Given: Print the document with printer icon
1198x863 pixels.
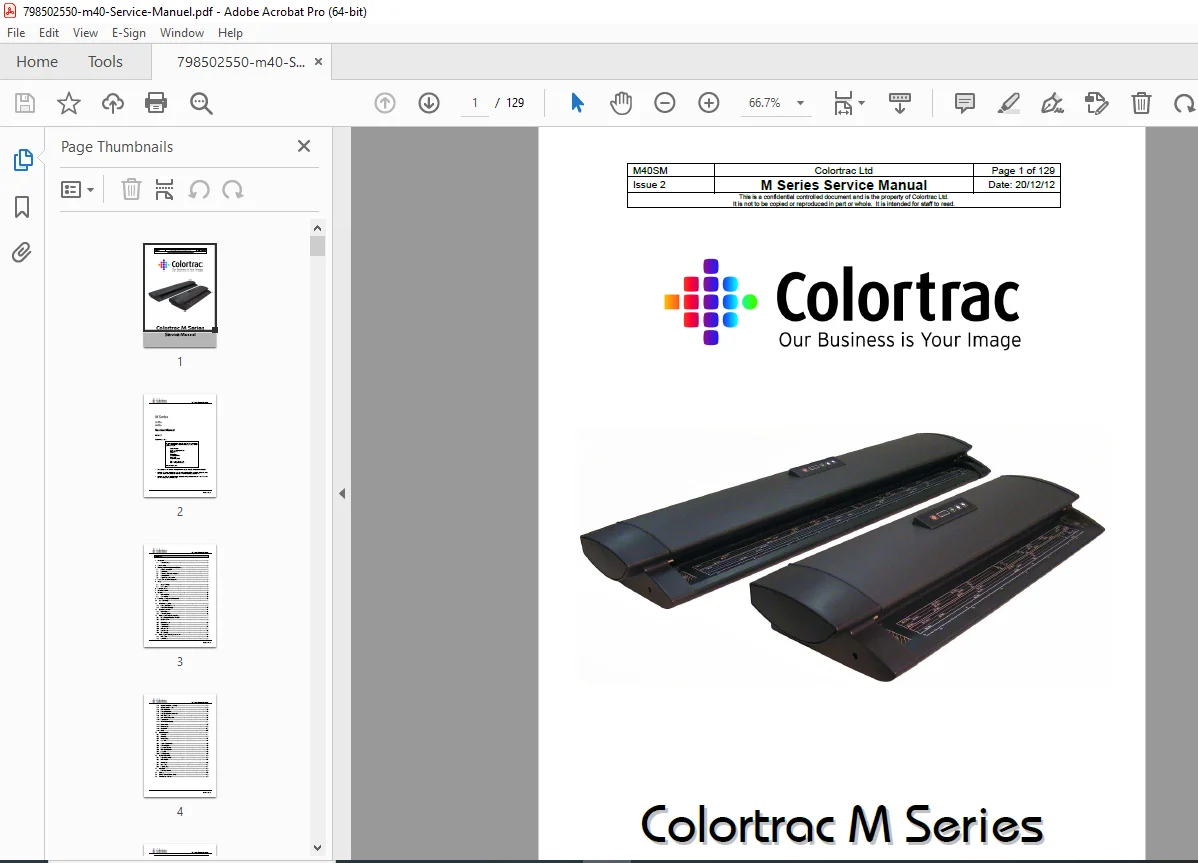Looking at the screenshot, I should 156,103.
